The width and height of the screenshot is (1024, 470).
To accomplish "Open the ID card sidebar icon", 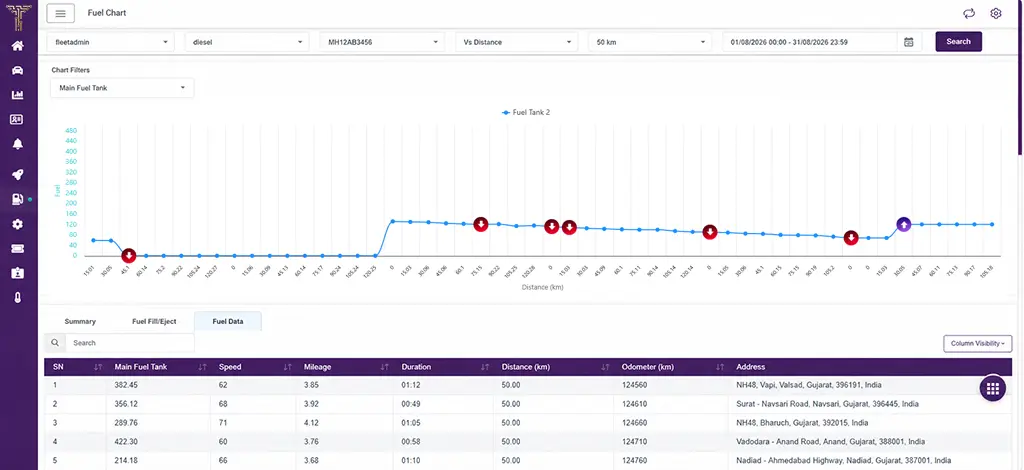I will pyautogui.click(x=18, y=119).
